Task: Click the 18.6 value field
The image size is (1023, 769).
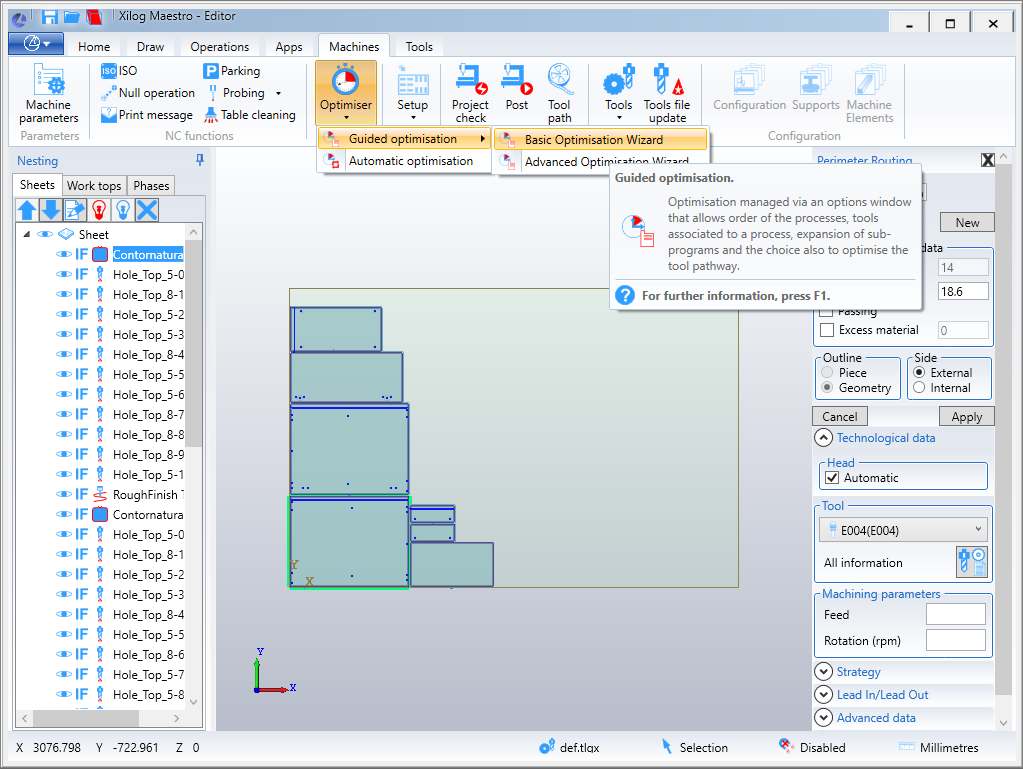Action: click(963, 291)
